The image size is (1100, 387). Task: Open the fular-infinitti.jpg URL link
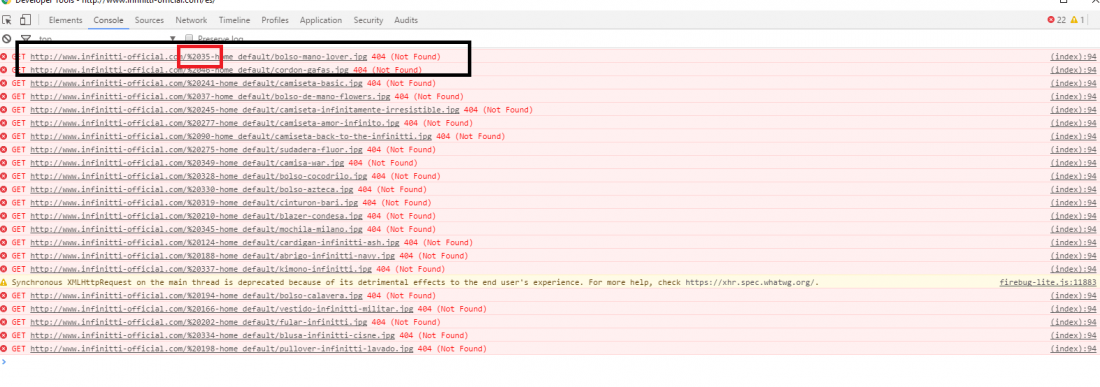tap(199, 322)
